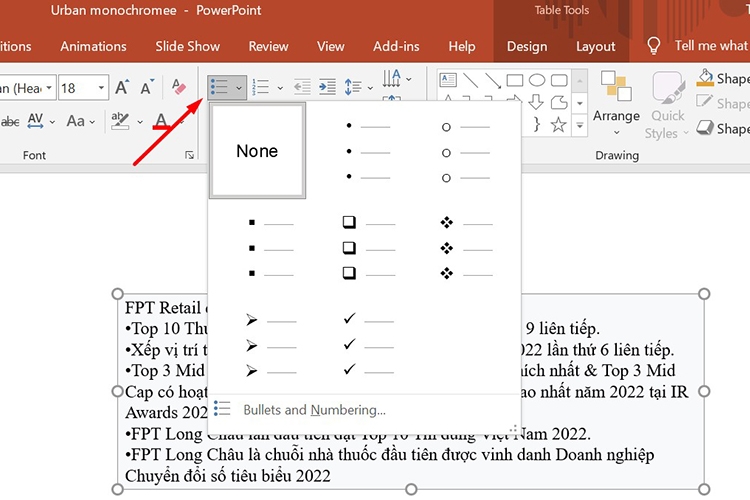Open the Table Tools Layout tab
Screen dimensions: 750x500
coord(596,46)
